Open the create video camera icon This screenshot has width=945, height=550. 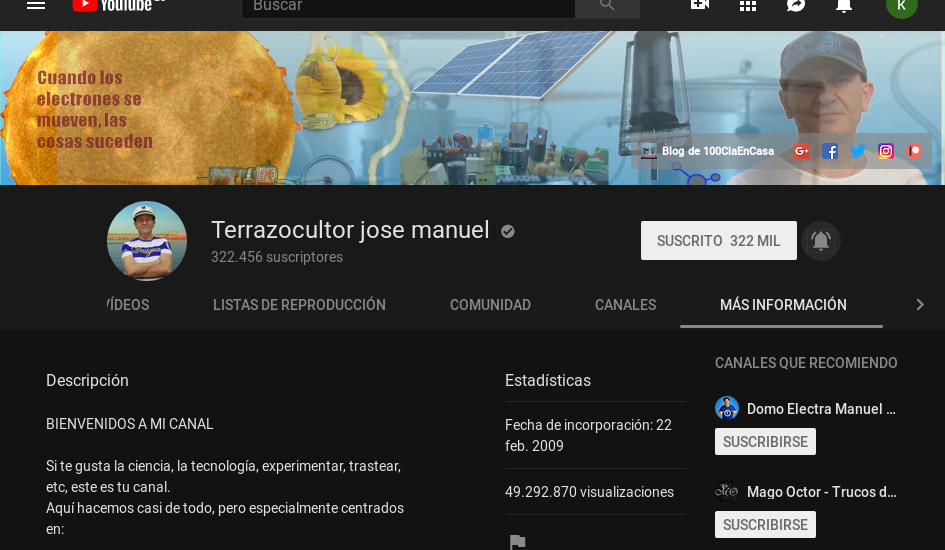click(700, 5)
